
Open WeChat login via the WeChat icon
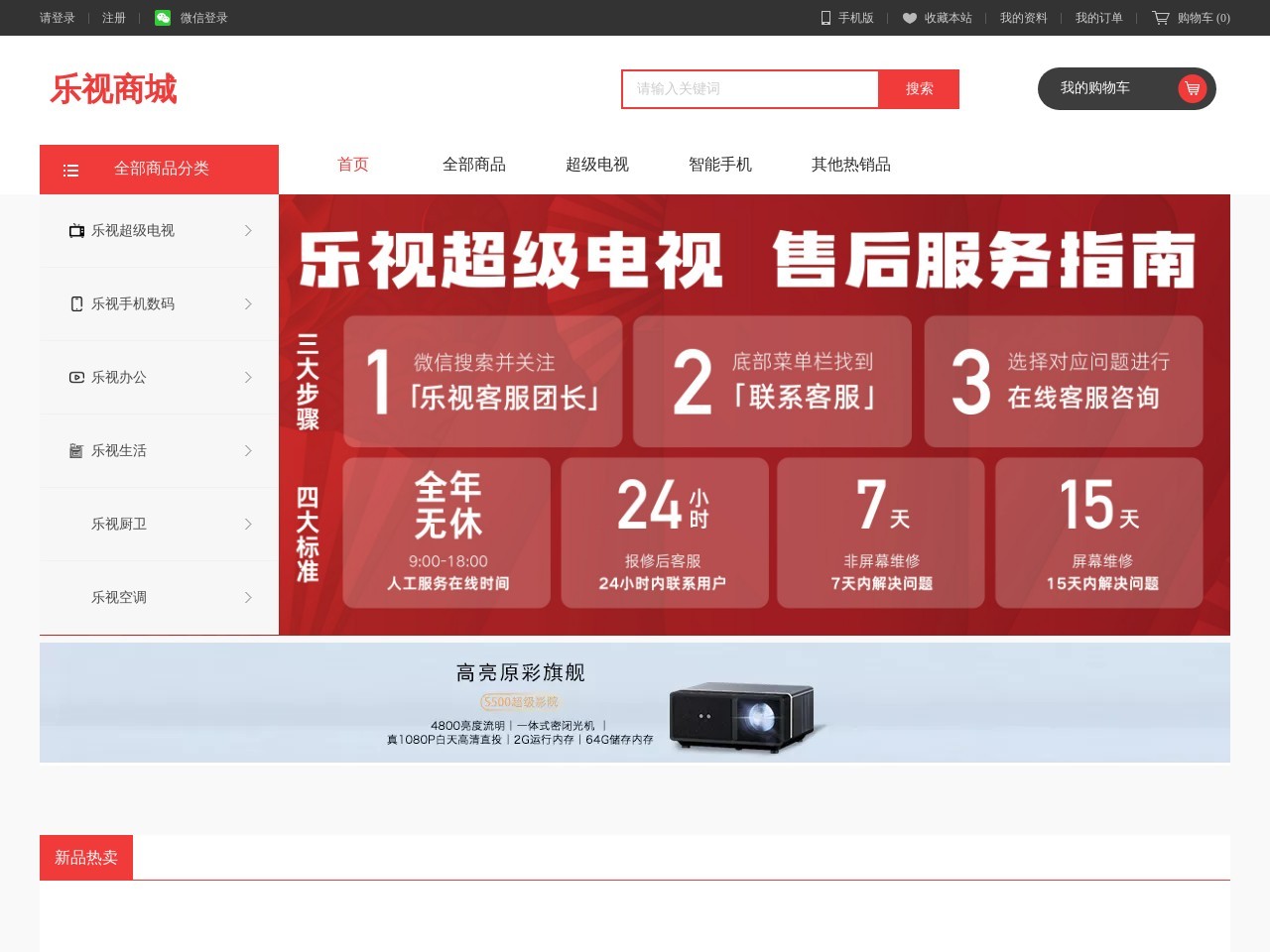point(161,18)
